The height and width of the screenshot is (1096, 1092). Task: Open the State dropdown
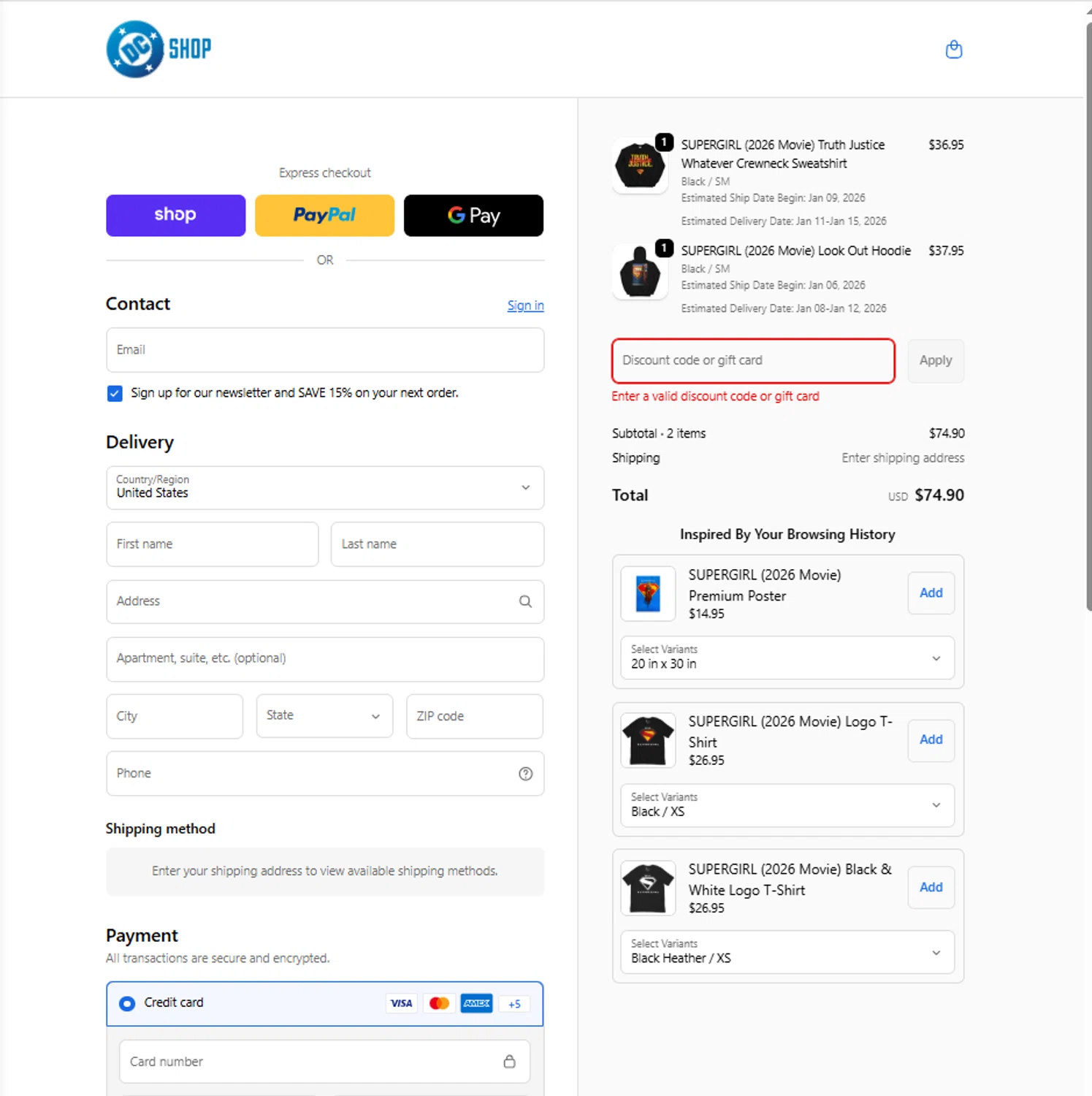tap(324, 716)
